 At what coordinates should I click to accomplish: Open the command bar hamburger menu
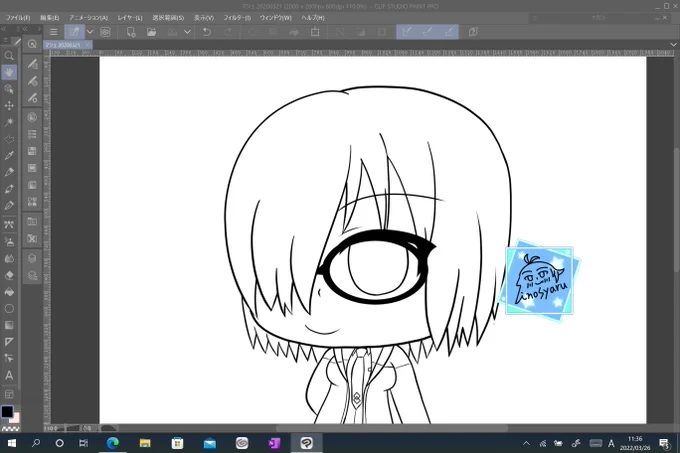pos(53,32)
